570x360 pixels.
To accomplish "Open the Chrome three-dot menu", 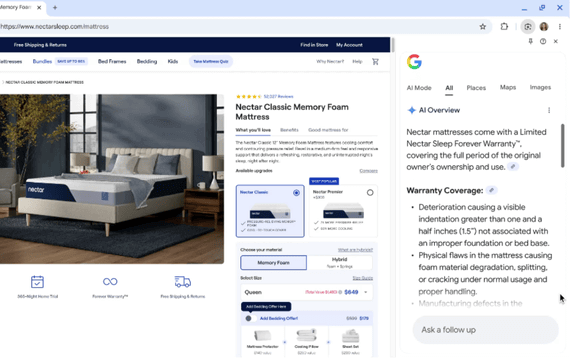I will coord(560,27).
